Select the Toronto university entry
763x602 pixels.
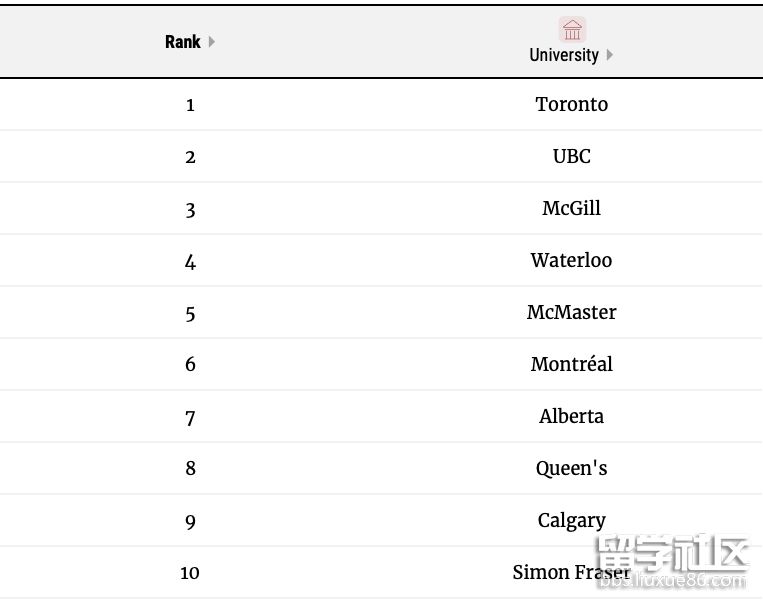(572, 104)
